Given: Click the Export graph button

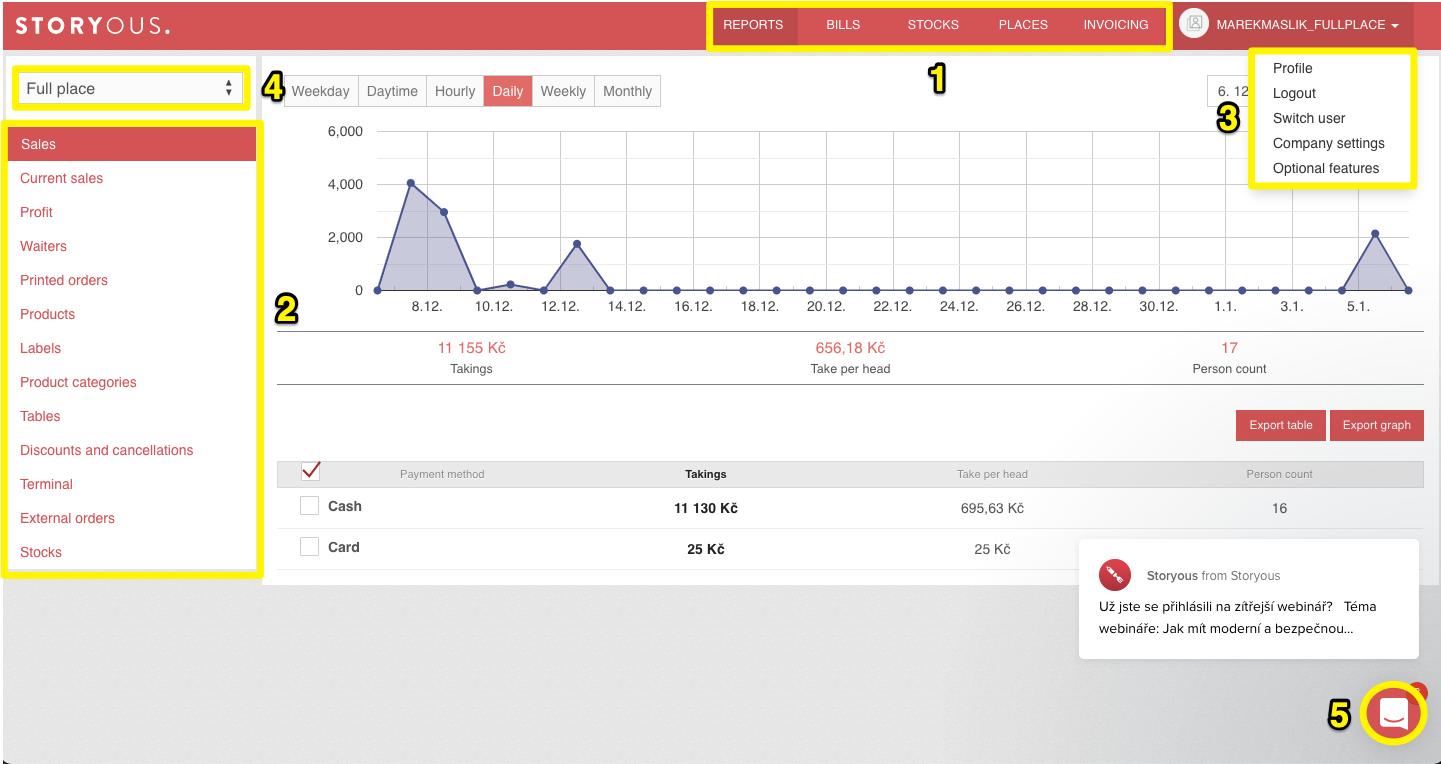Looking at the screenshot, I should pyautogui.click(x=1376, y=425).
